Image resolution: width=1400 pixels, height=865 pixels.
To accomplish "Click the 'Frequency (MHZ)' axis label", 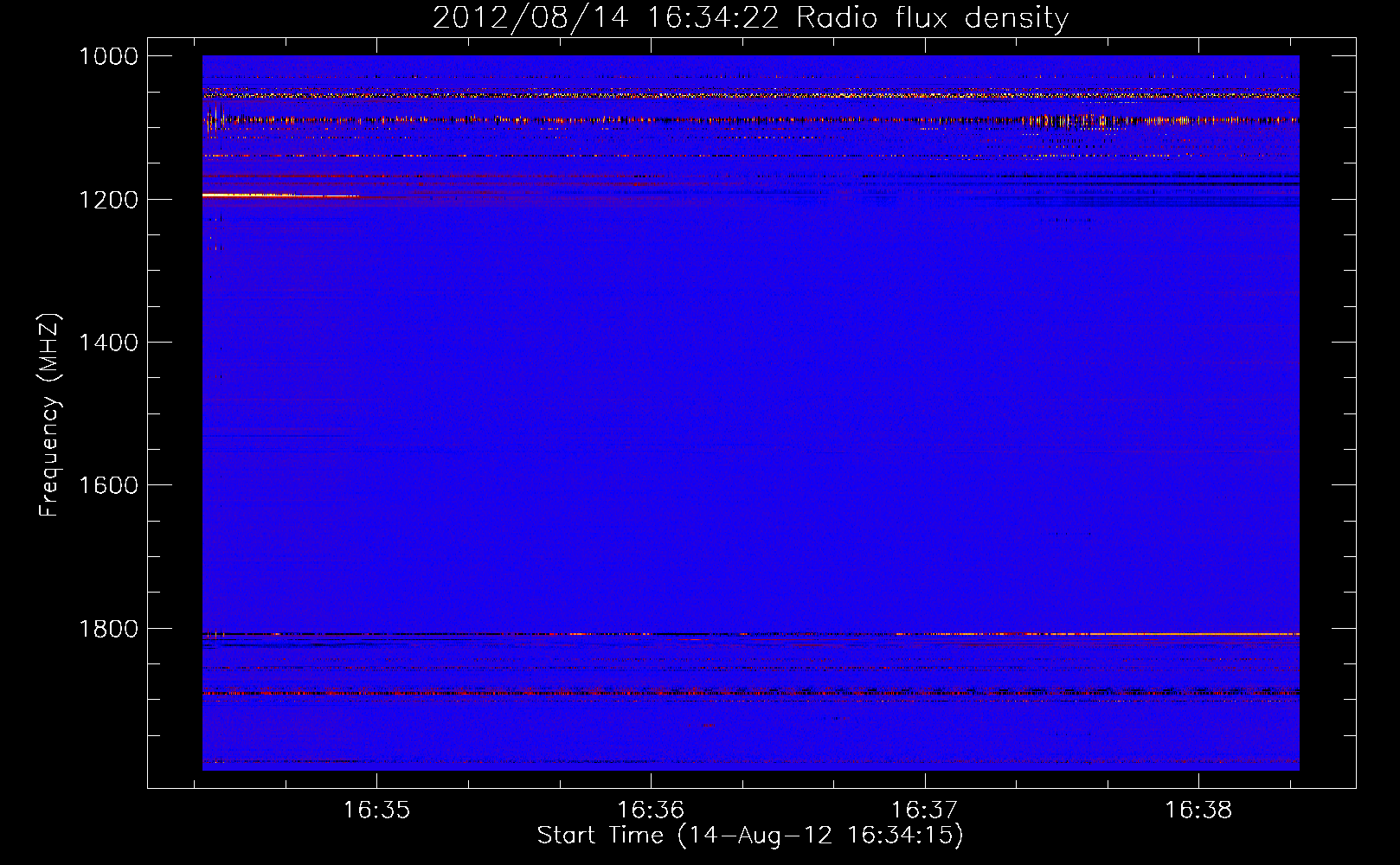I will [x=49, y=415].
